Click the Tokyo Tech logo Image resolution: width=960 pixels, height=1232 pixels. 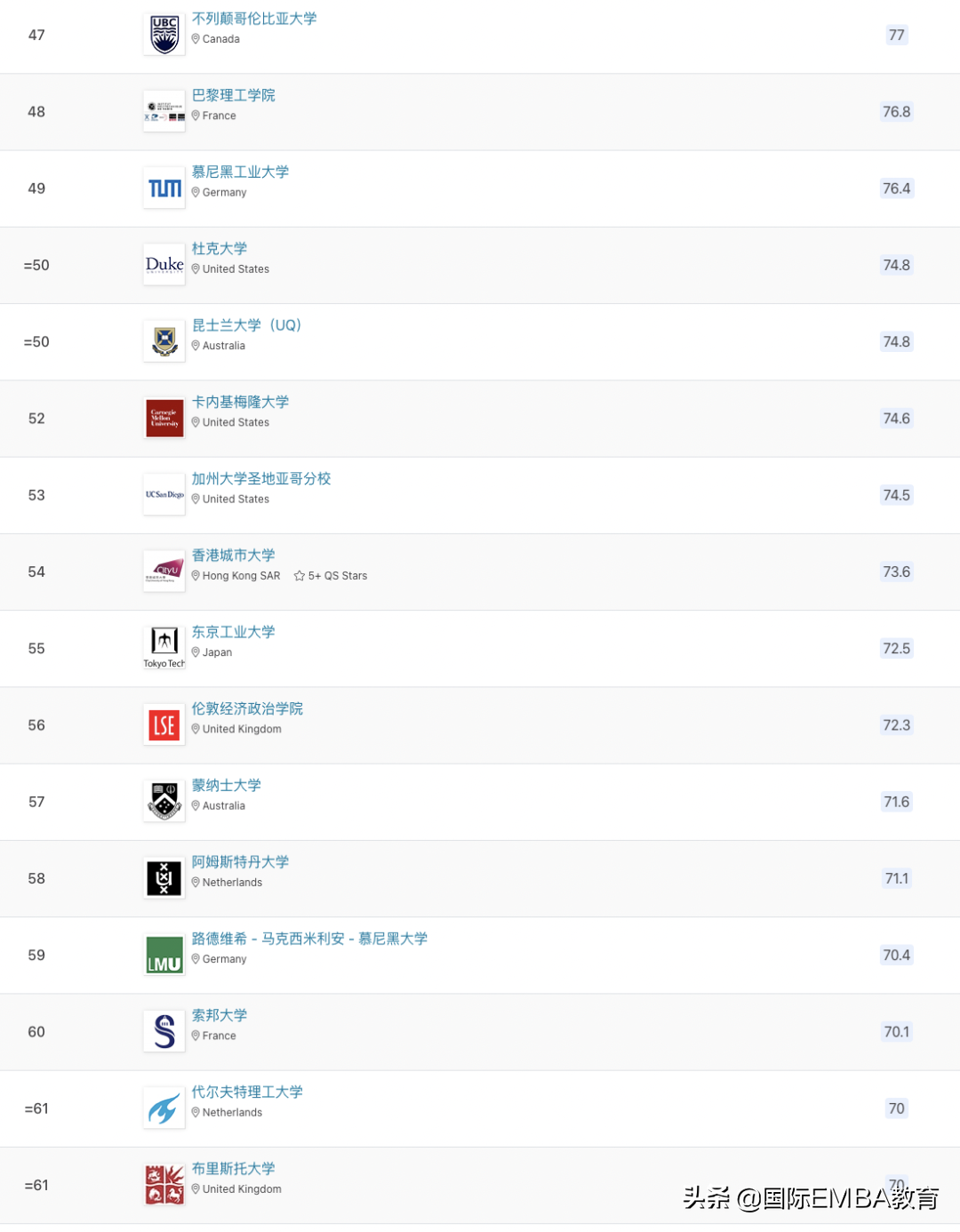point(164,648)
